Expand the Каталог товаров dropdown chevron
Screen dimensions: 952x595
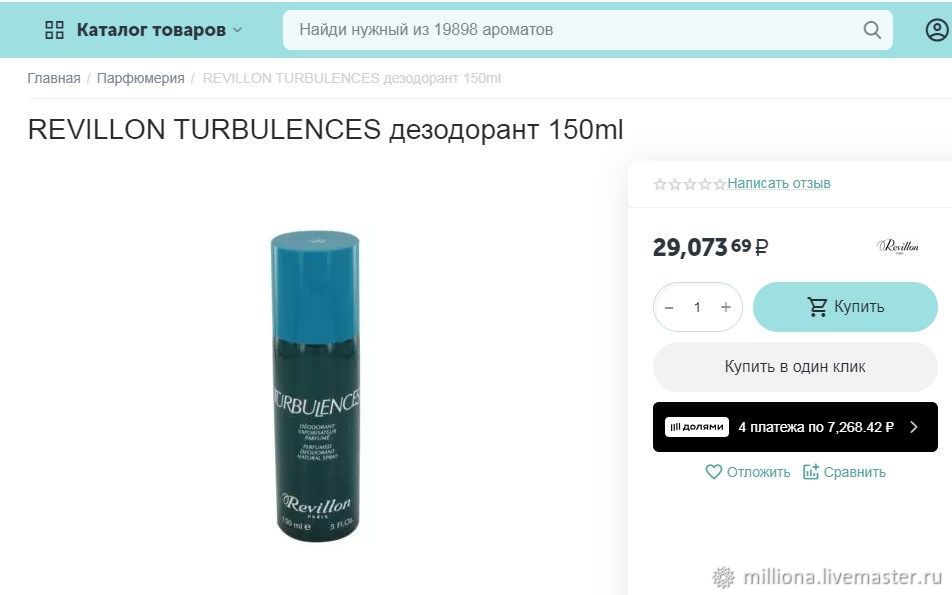click(237, 30)
